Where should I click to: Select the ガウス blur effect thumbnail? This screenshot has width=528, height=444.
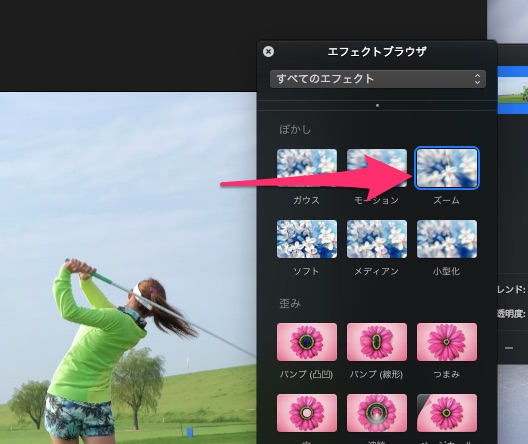(307, 168)
